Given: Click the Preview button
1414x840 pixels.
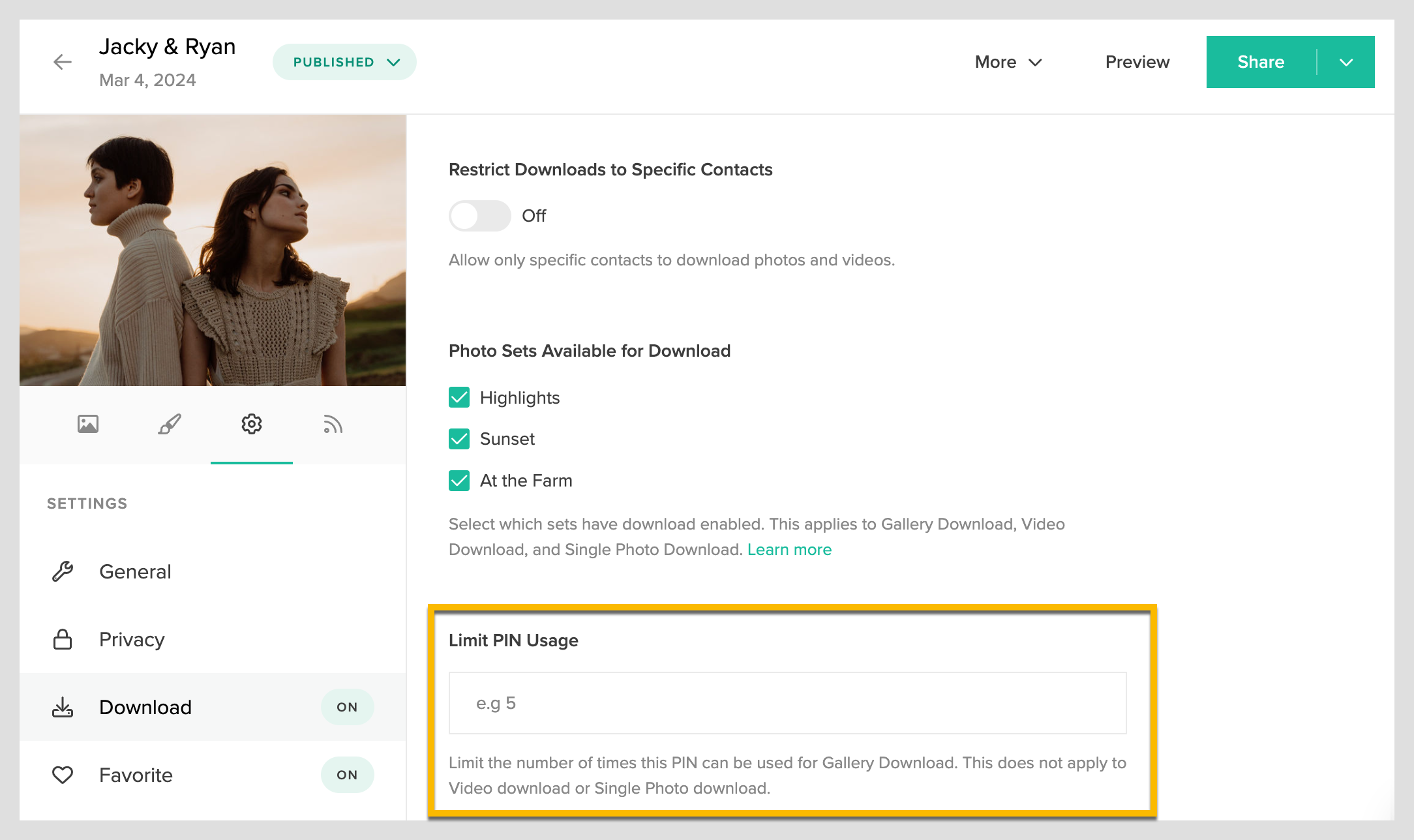Looking at the screenshot, I should 1137,62.
